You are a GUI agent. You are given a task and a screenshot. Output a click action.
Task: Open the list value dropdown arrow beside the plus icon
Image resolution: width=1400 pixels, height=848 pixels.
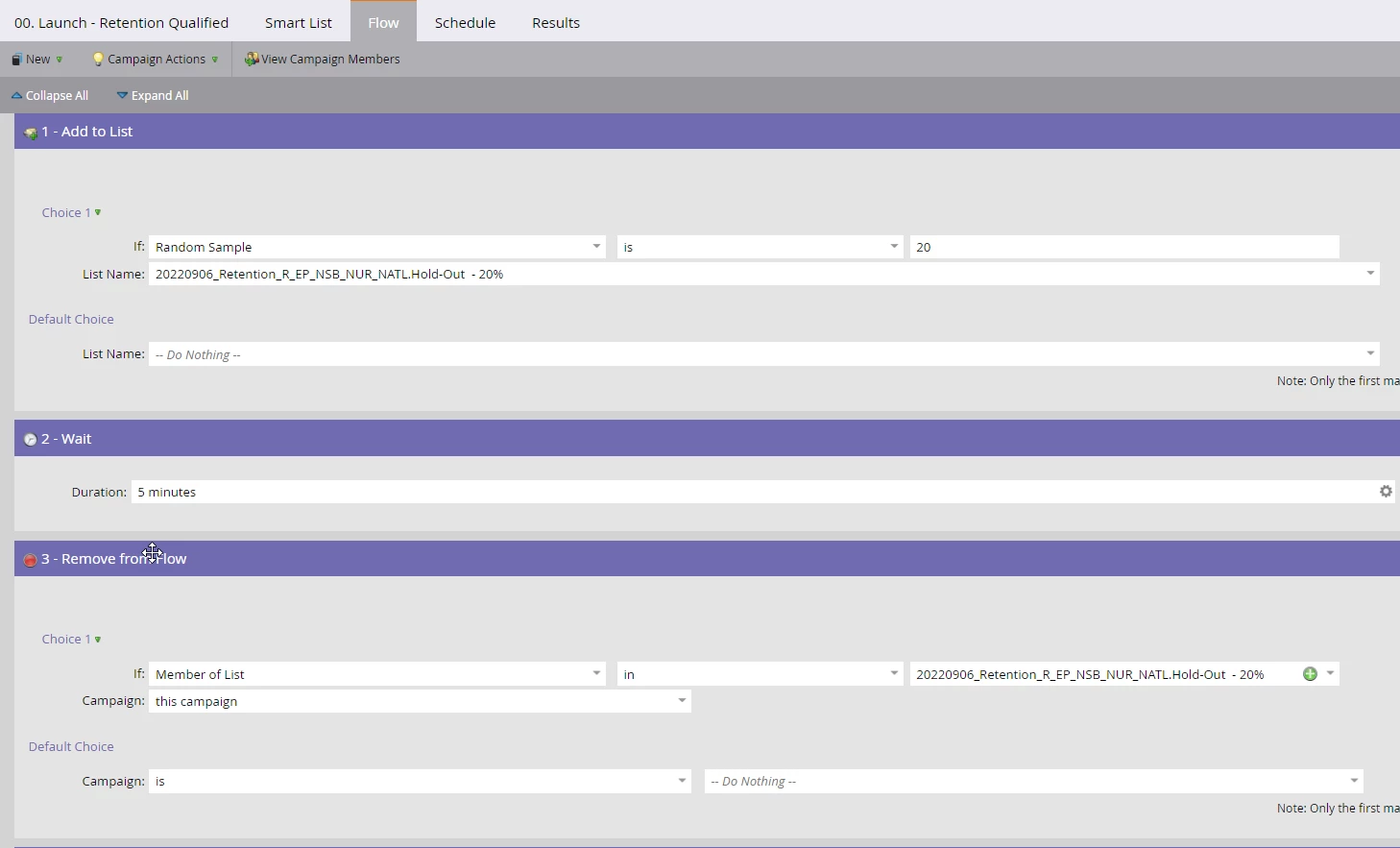point(1330,674)
